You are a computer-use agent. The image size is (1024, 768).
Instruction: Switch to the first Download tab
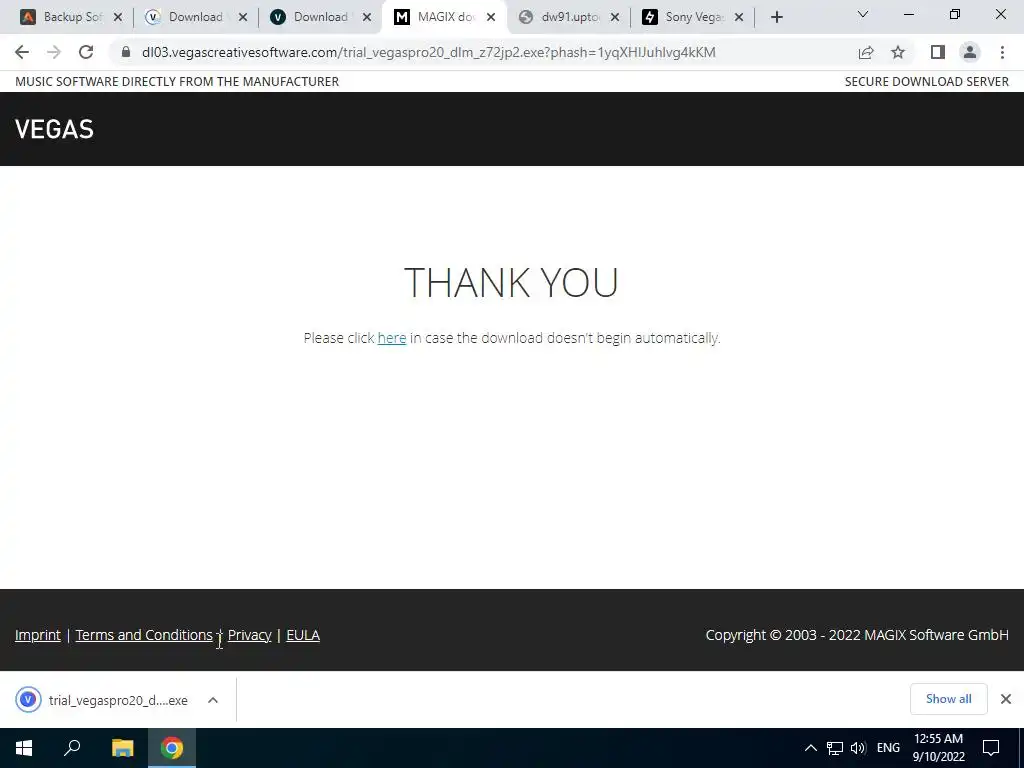click(x=189, y=17)
